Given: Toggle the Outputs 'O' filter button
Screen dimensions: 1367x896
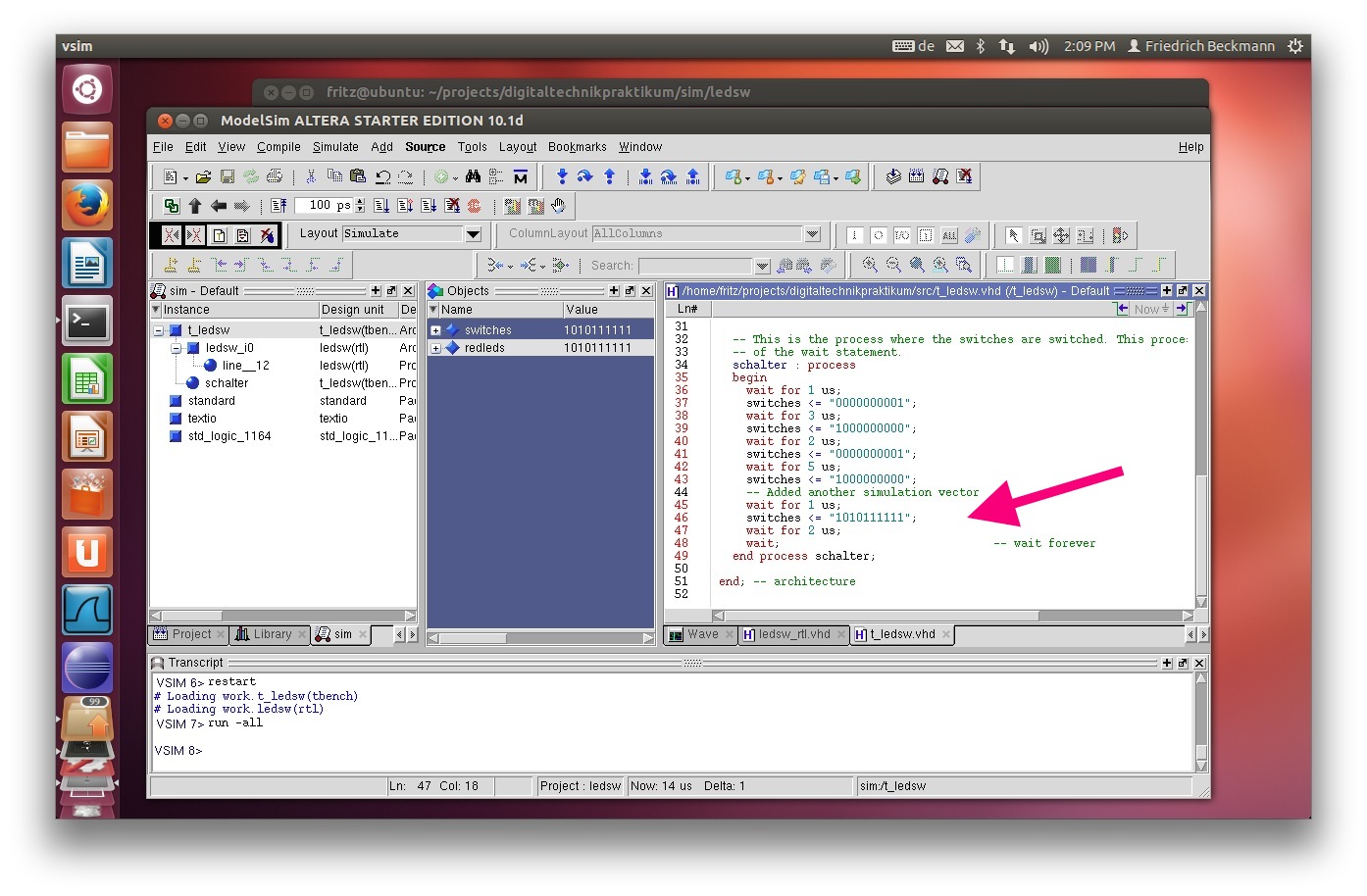Looking at the screenshot, I should pos(879,235).
